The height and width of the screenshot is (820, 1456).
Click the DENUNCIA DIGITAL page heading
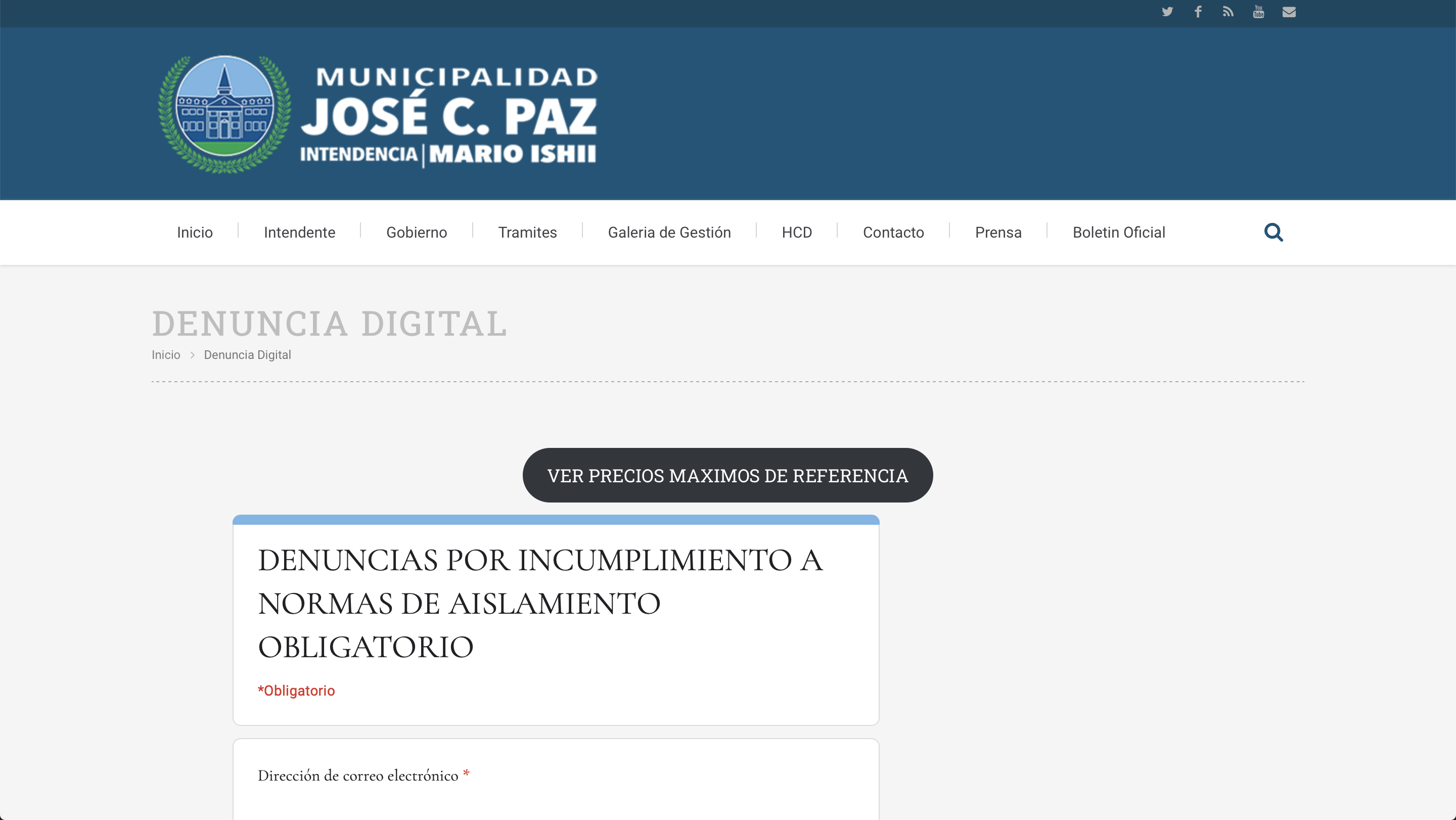(x=330, y=323)
